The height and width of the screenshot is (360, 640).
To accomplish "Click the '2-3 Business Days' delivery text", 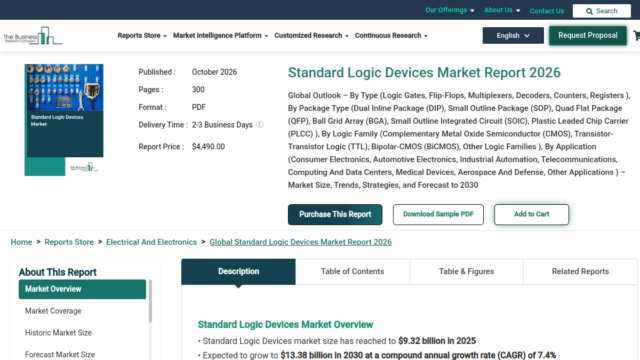I will pos(222,125).
